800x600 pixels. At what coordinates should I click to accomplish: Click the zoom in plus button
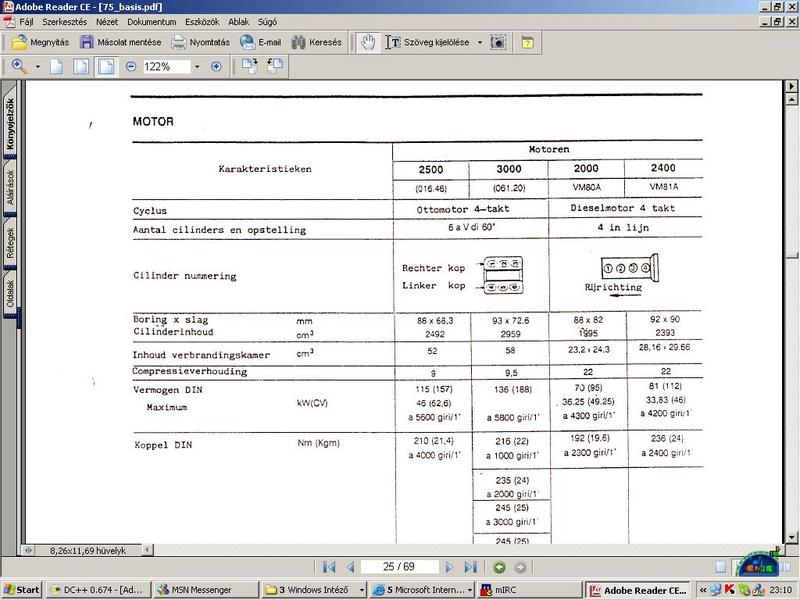[215, 66]
